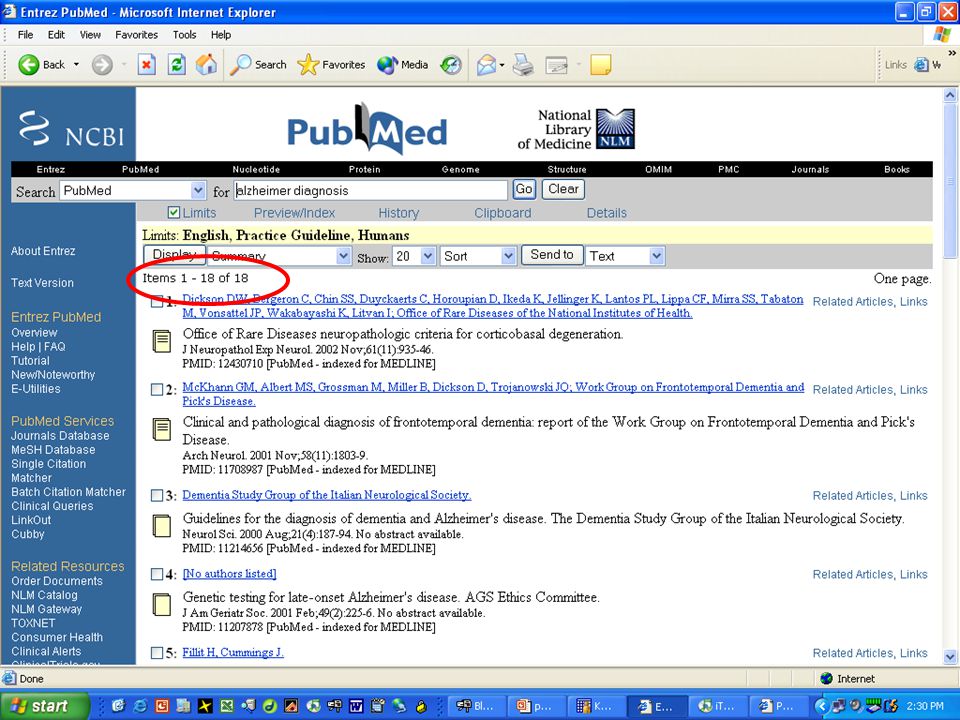Open the Nucleotide link in black nav bar
This screenshot has width=960, height=720.
coord(256,170)
